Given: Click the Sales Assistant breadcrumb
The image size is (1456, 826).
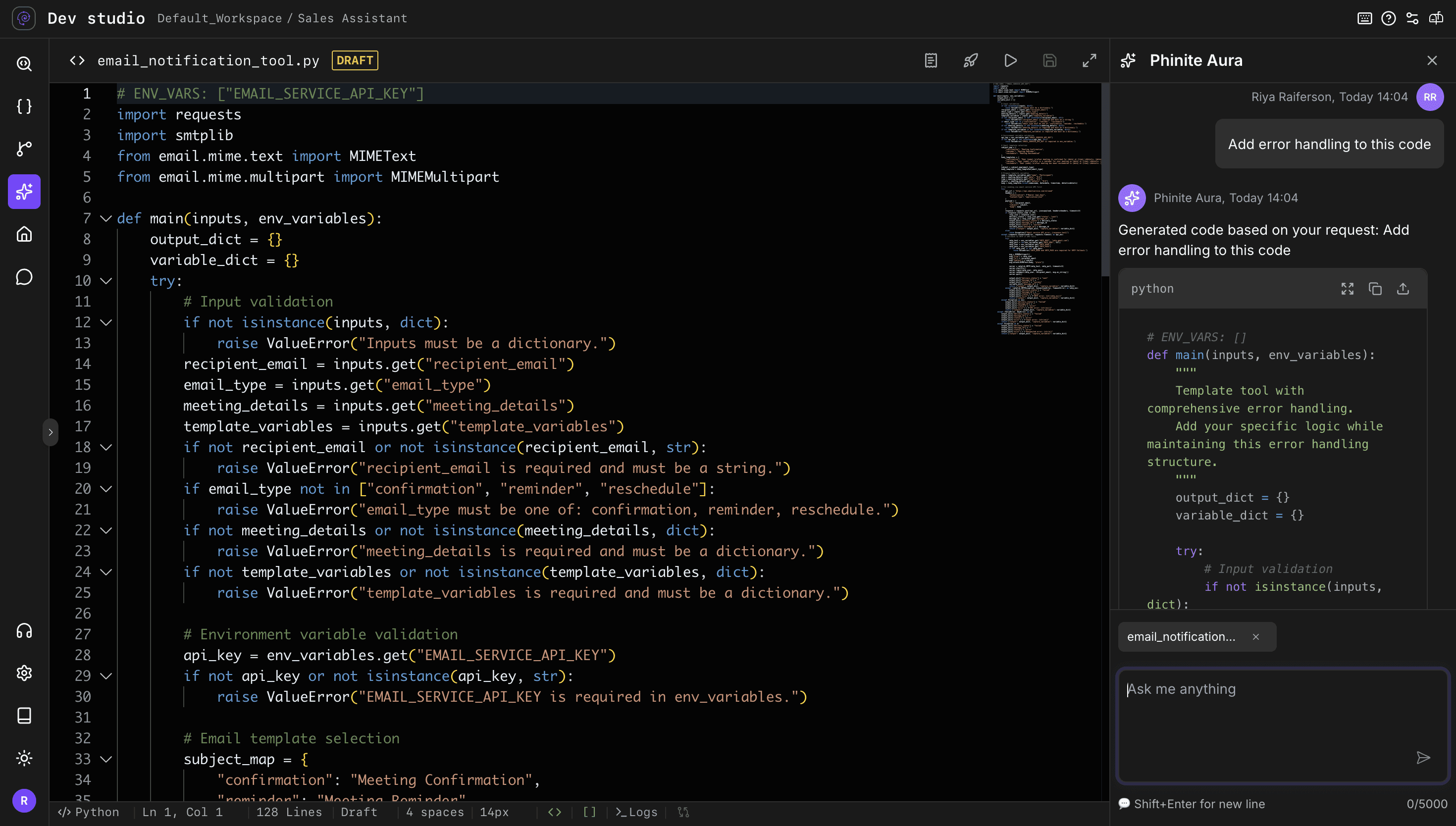Looking at the screenshot, I should [x=352, y=19].
